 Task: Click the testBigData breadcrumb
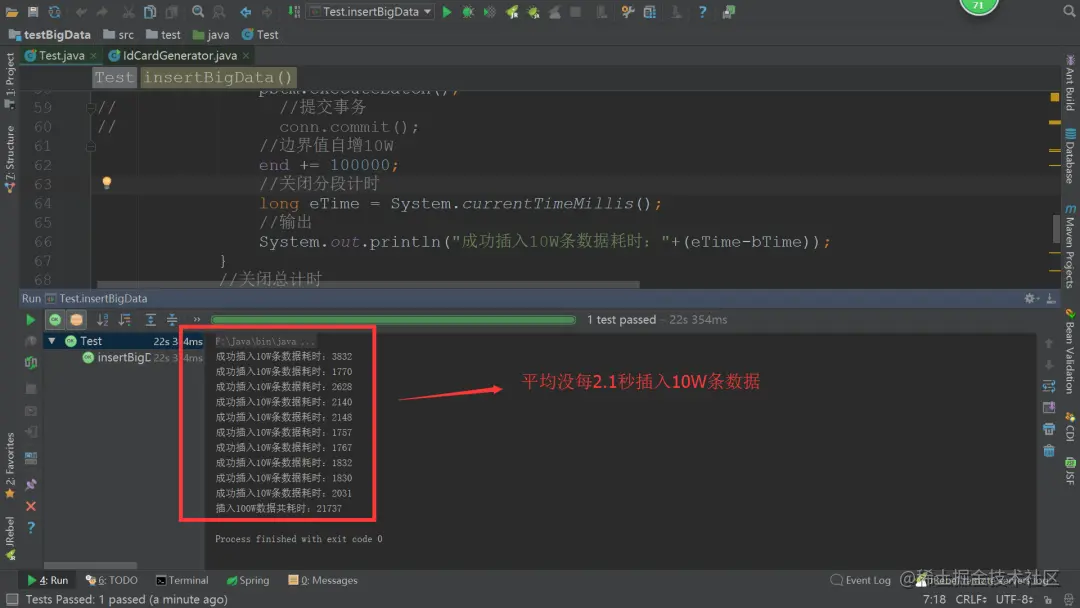point(50,34)
